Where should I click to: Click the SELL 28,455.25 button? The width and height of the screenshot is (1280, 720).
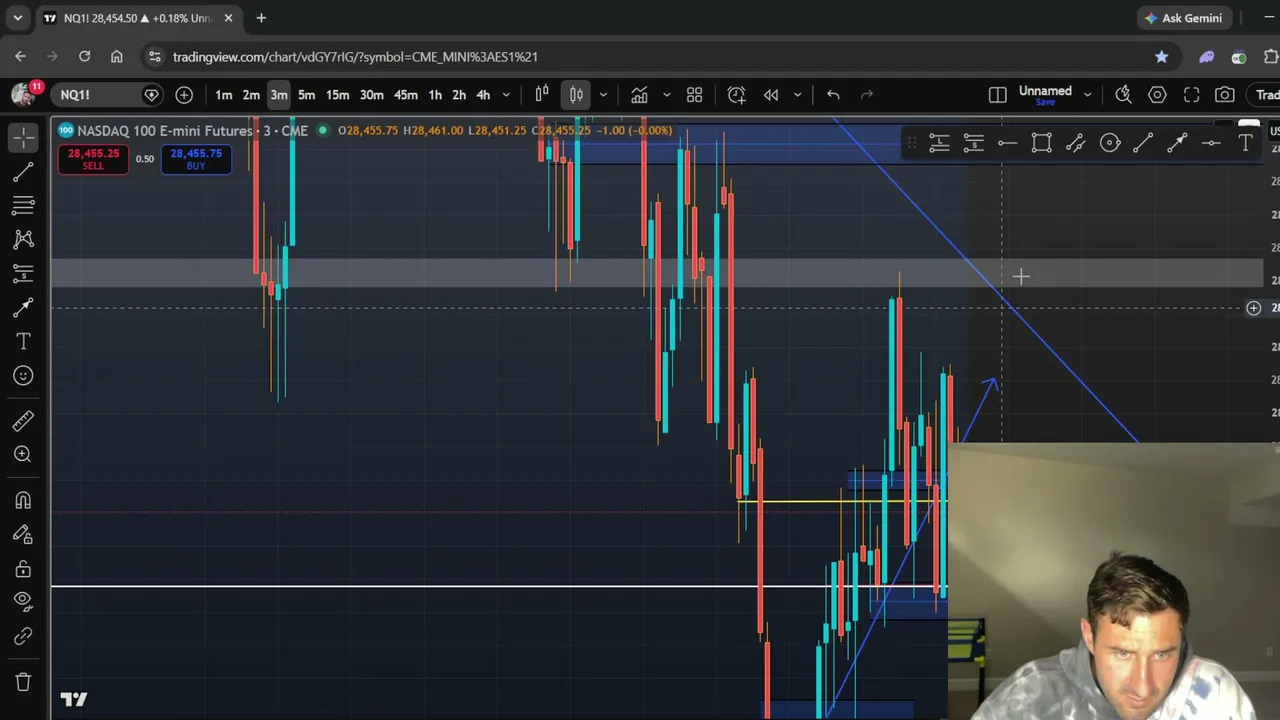point(93,159)
